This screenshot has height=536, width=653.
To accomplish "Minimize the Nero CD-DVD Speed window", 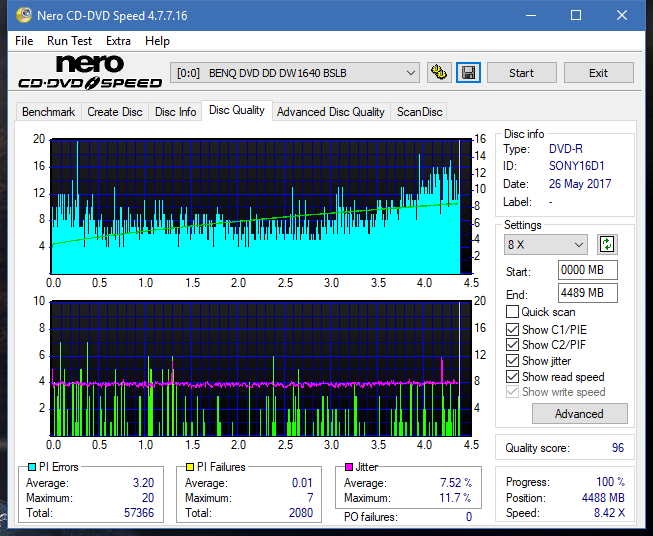I will tap(531, 15).
